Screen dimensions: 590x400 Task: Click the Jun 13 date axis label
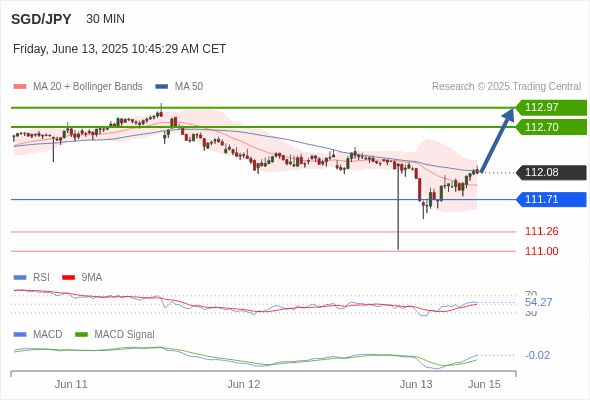click(x=416, y=385)
